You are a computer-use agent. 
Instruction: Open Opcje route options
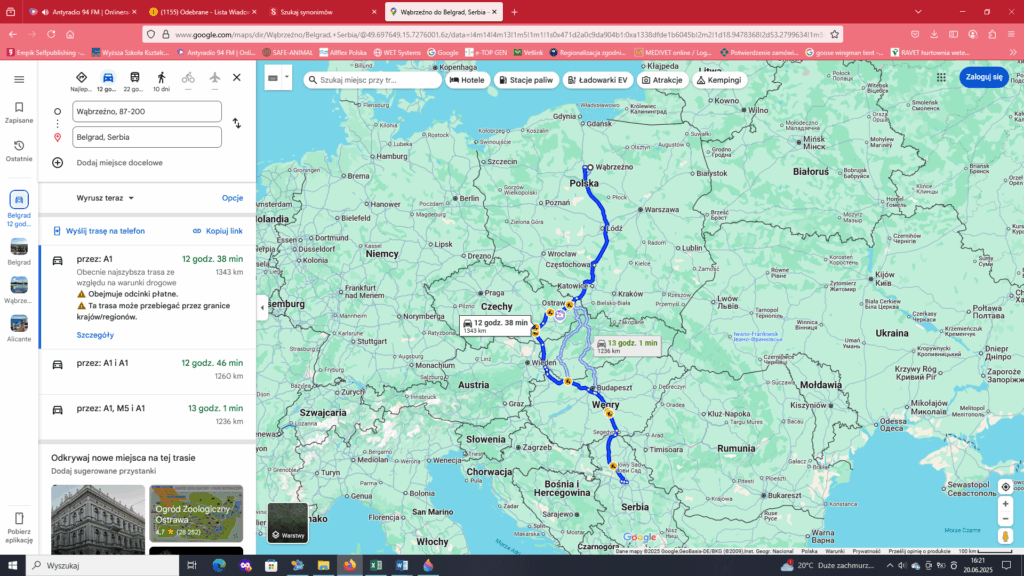232,198
